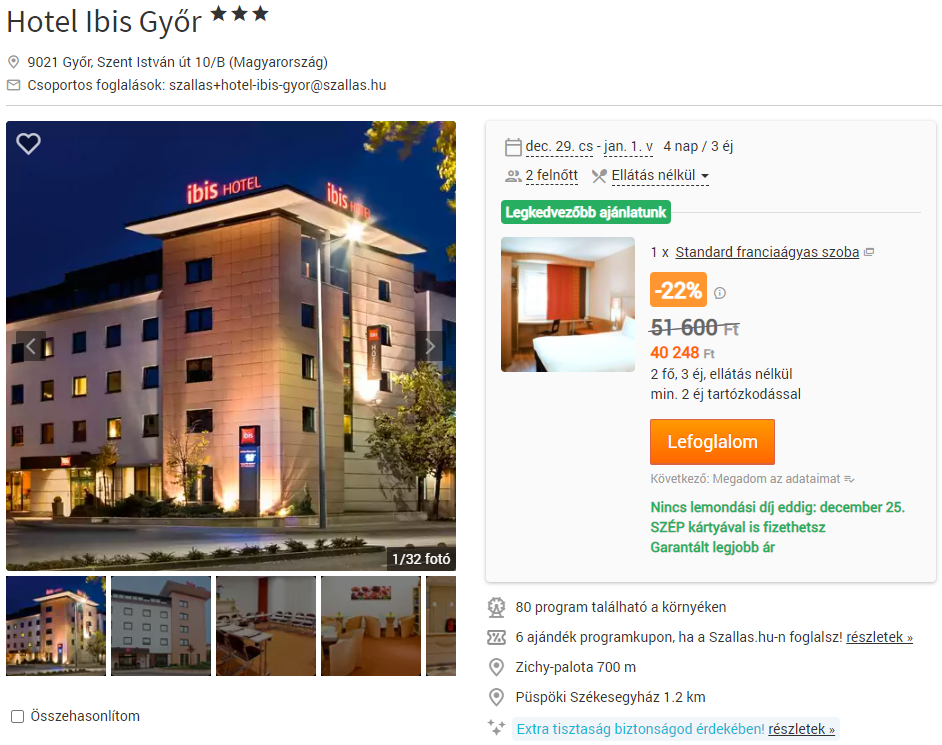Expand the Ellátás nélkül meal dropdown

click(660, 175)
